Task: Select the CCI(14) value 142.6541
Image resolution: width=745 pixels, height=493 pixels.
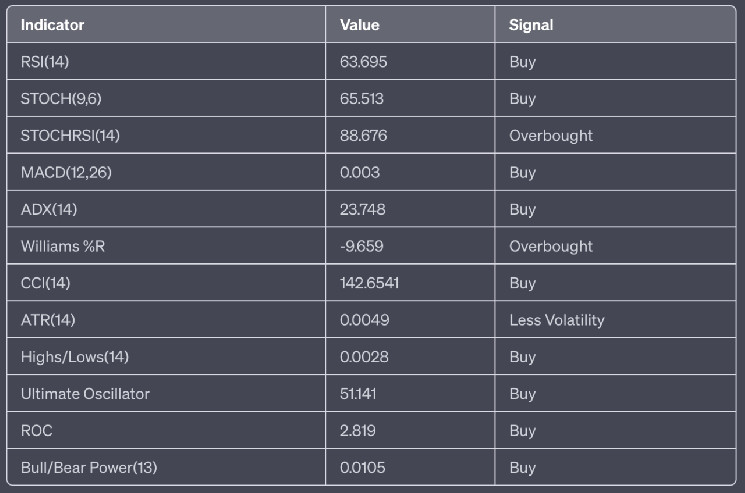Action: 370,283
